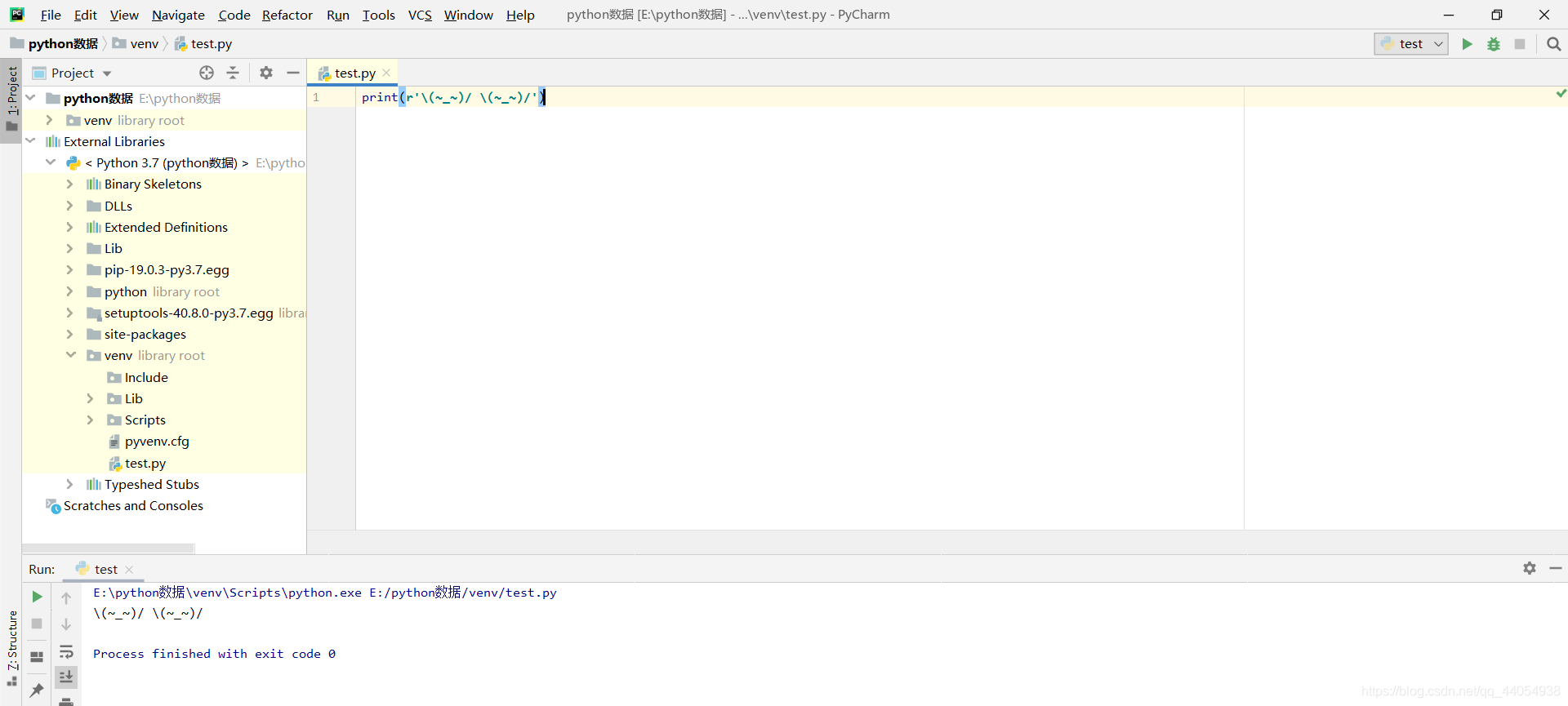Open Project panel settings gear
Screen dimensions: 1568x706
(x=266, y=73)
